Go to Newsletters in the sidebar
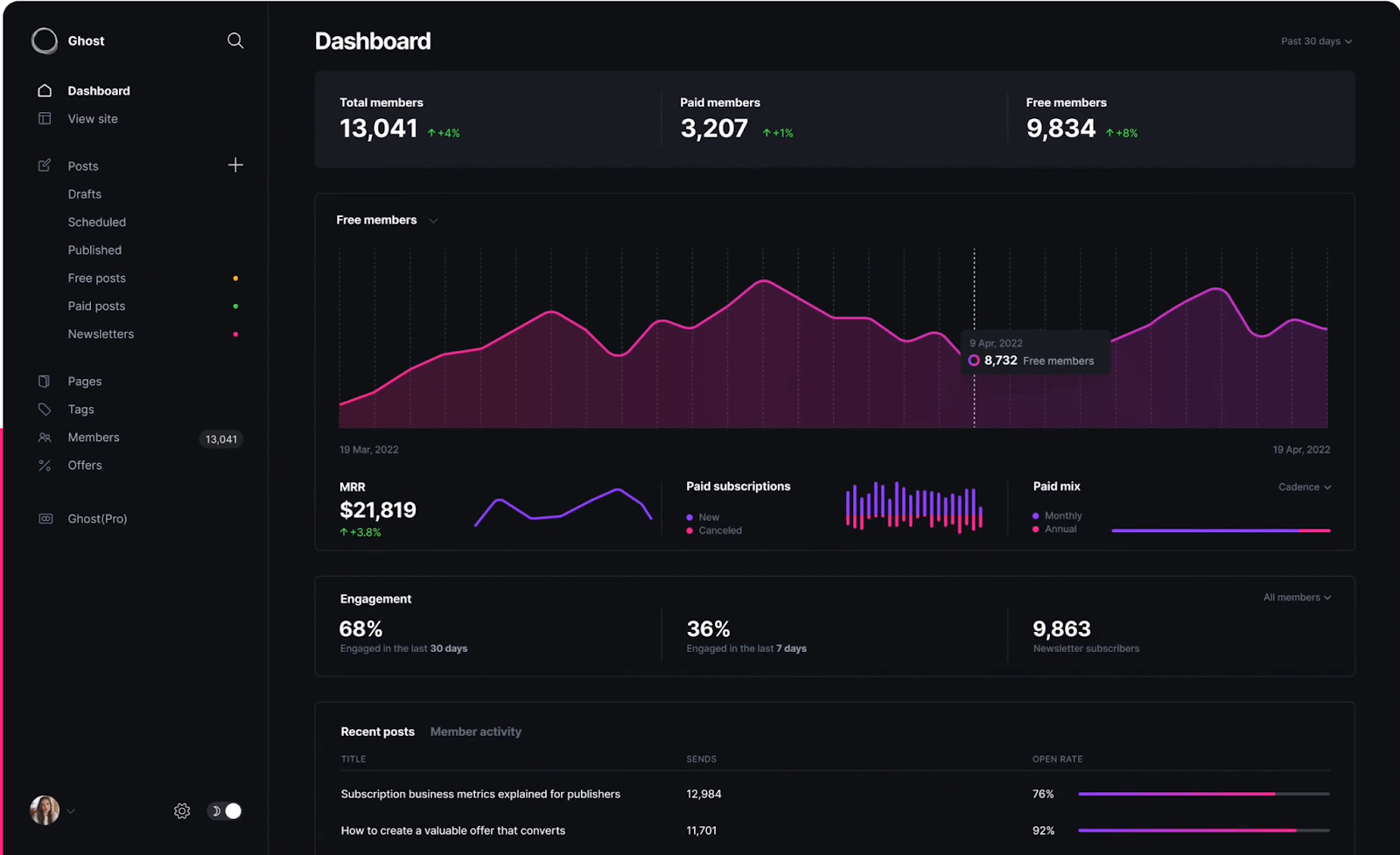The image size is (1400, 855). pos(101,334)
